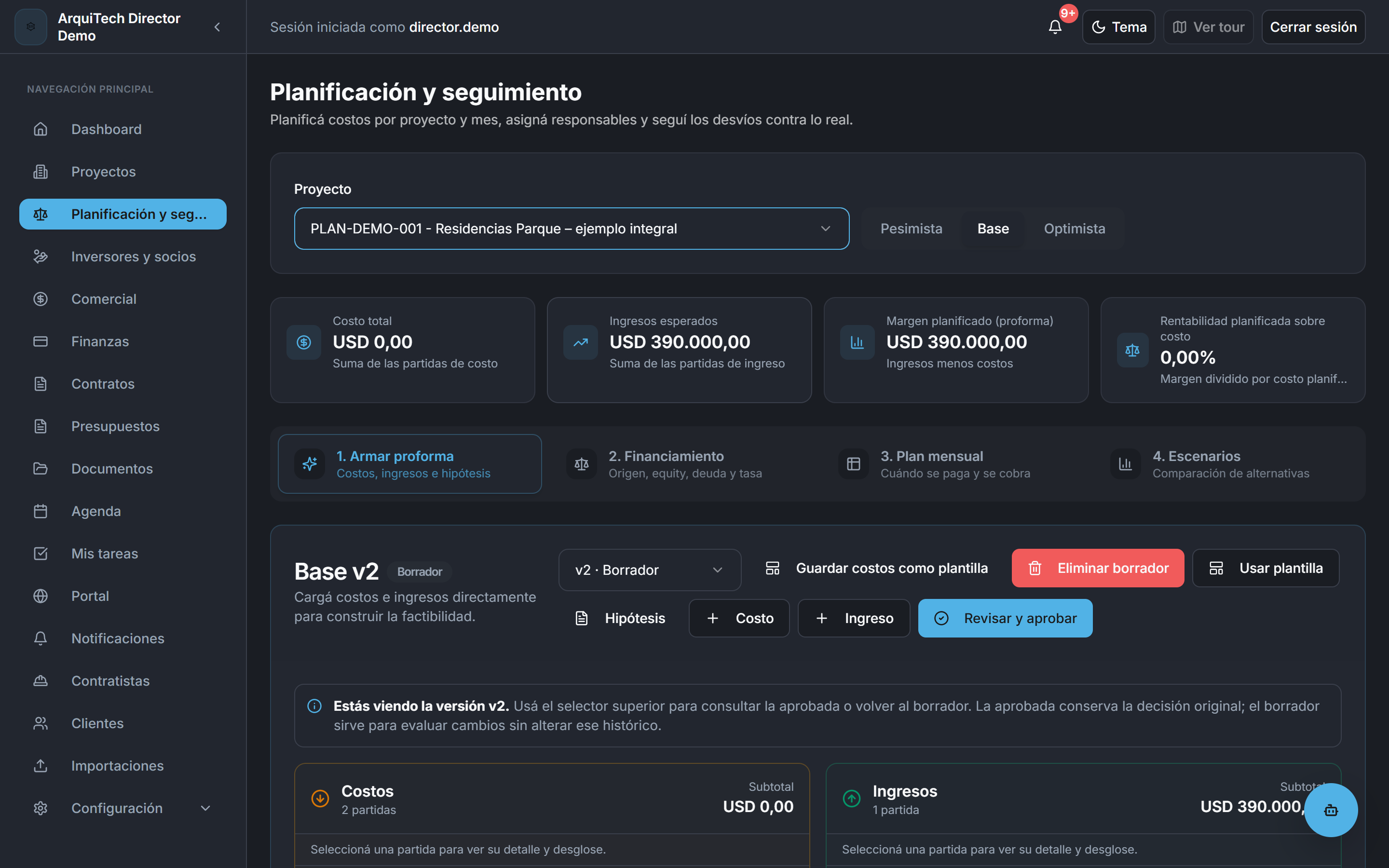Select the Base scenario
This screenshot has height=868, width=1389.
[993, 229]
